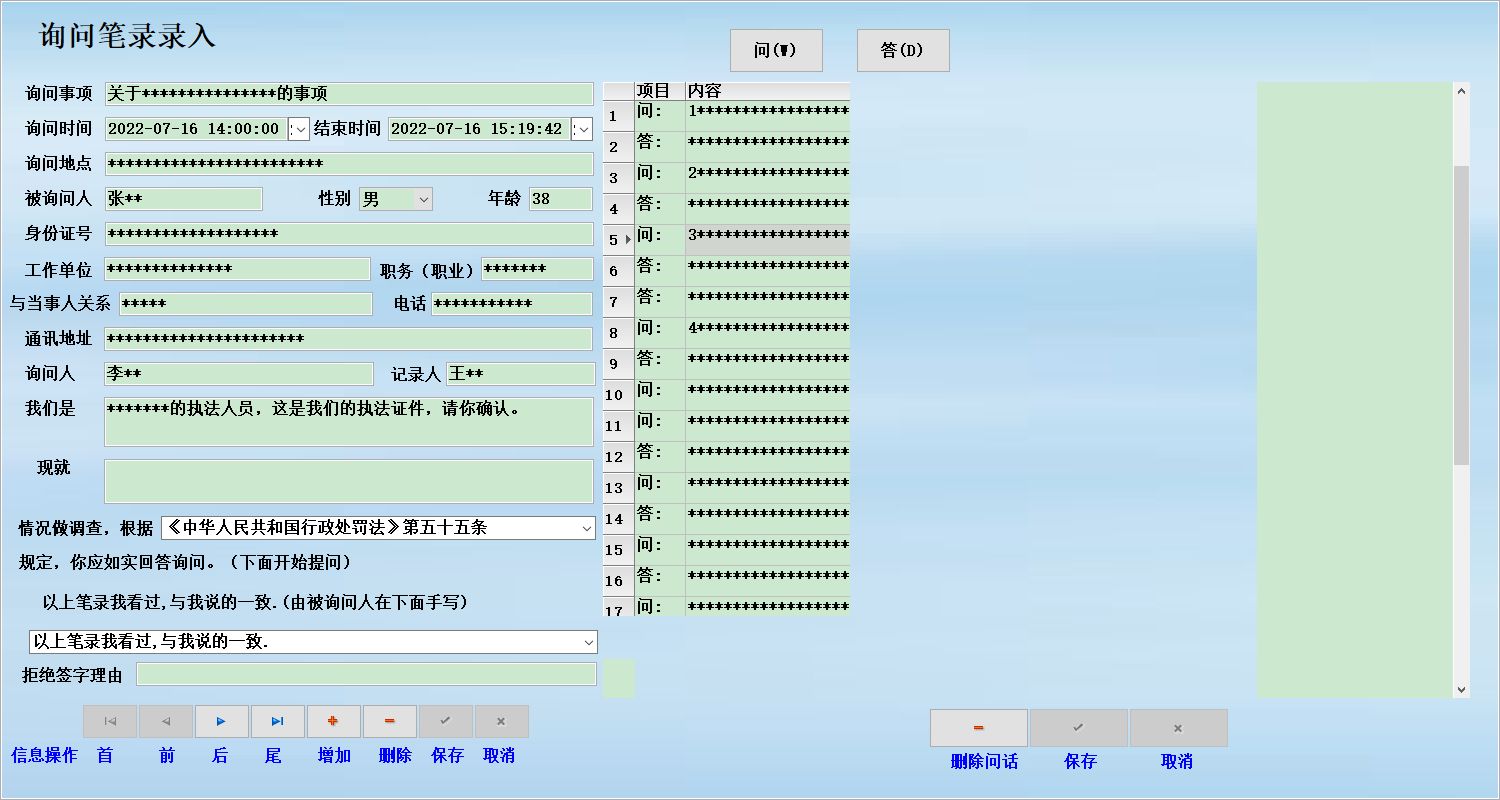Expand the 以上笔录我看过 confirmation dropdown
1500x800 pixels.
588,642
